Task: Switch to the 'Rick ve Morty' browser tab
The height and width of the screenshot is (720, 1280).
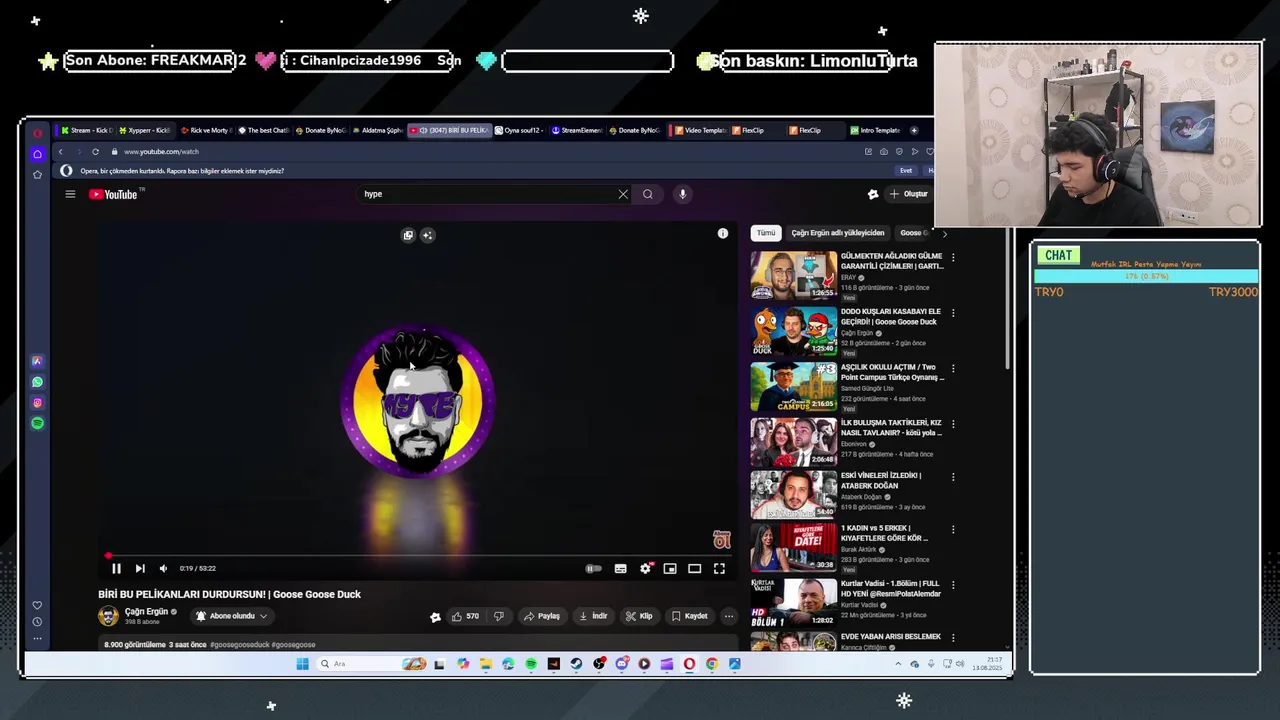Action: coord(206,130)
